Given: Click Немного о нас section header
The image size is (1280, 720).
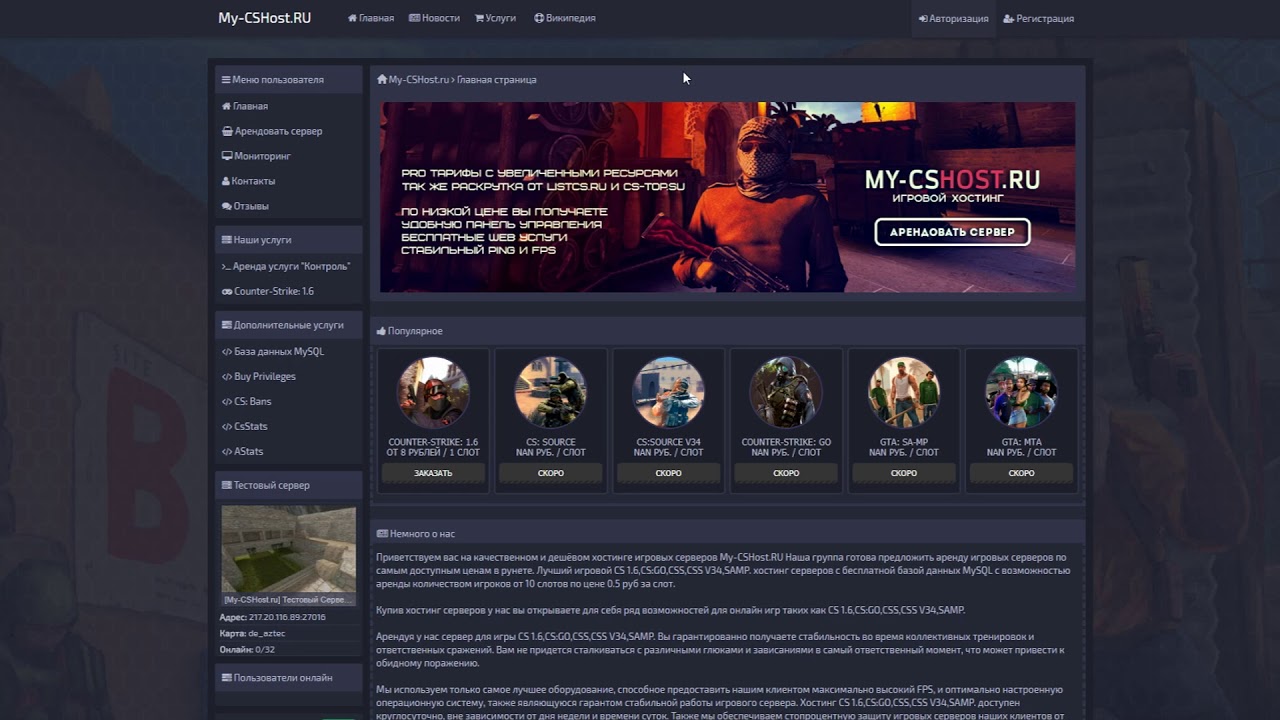Looking at the screenshot, I should [x=728, y=534].
